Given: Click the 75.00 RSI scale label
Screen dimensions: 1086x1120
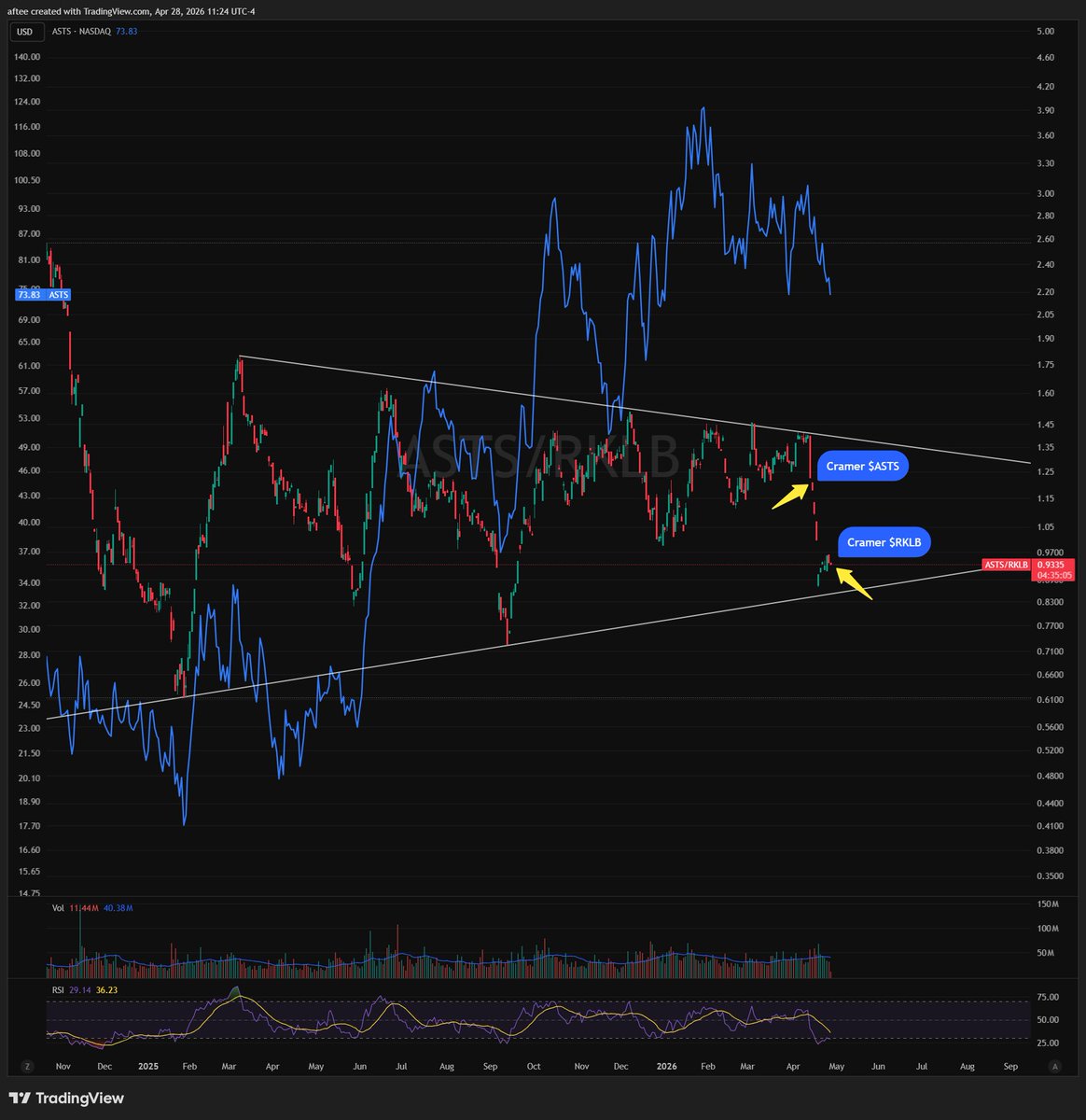Looking at the screenshot, I should [x=1048, y=997].
